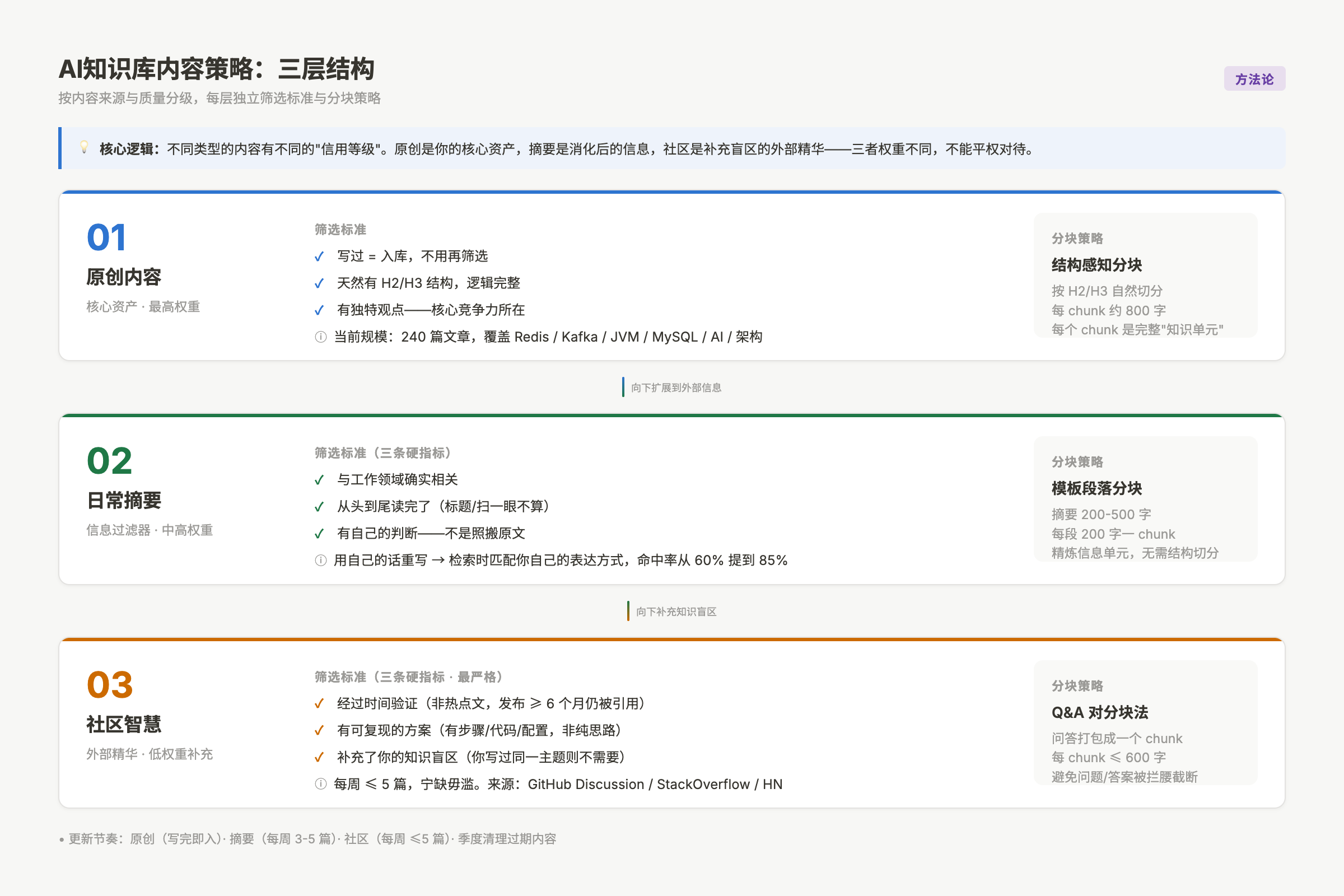Screen dimensions: 1344x896
Task: Click the text 核心资产 · 最高权重
Action: coord(143,307)
